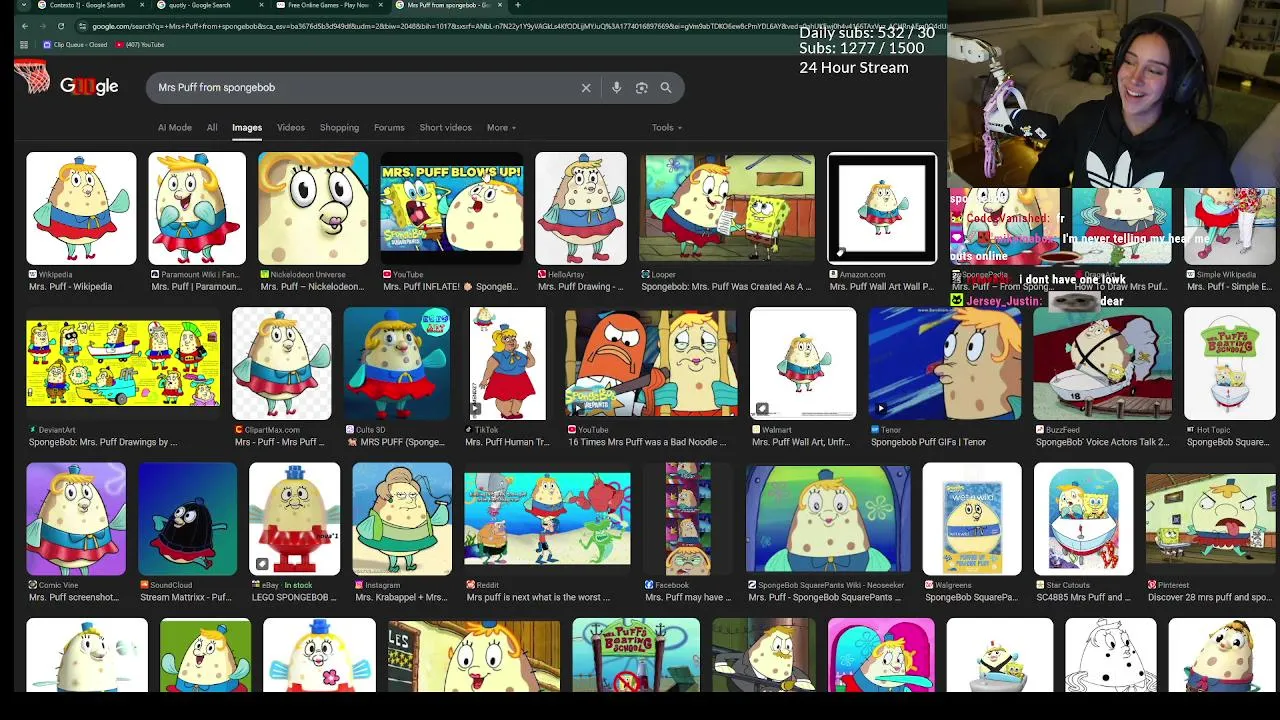Select the AI Mode search tab
1280x720 pixels.
[x=174, y=128]
